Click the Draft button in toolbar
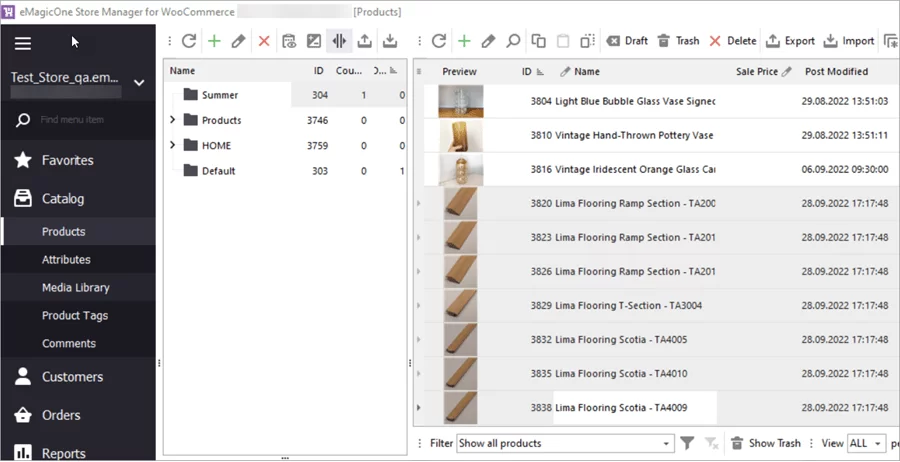The width and height of the screenshot is (900, 462). click(627, 41)
